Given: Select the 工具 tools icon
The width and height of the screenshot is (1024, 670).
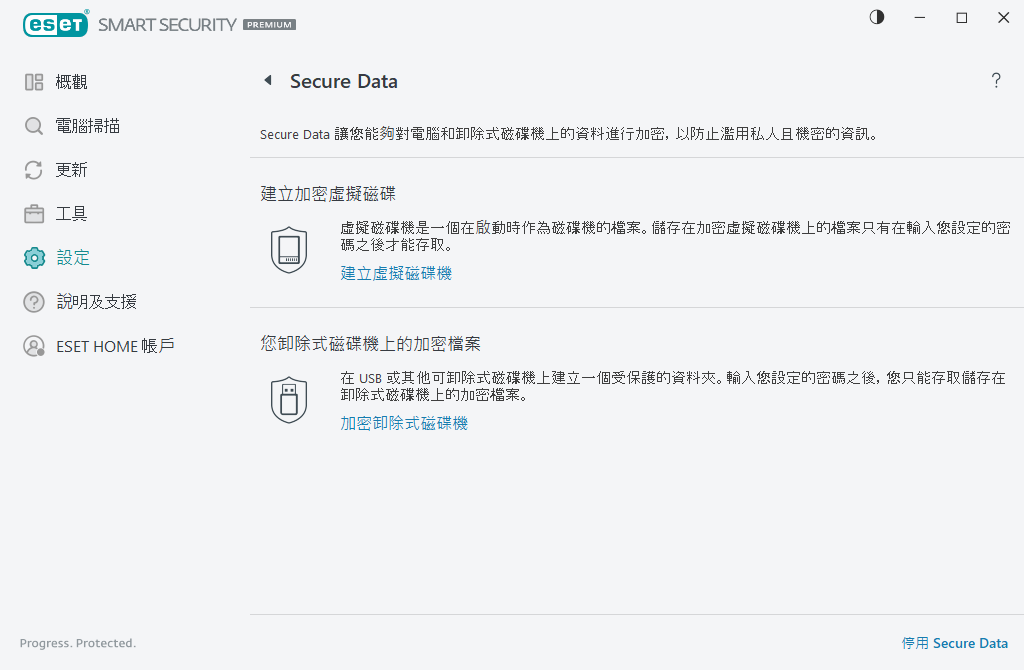Looking at the screenshot, I should click(x=34, y=213).
